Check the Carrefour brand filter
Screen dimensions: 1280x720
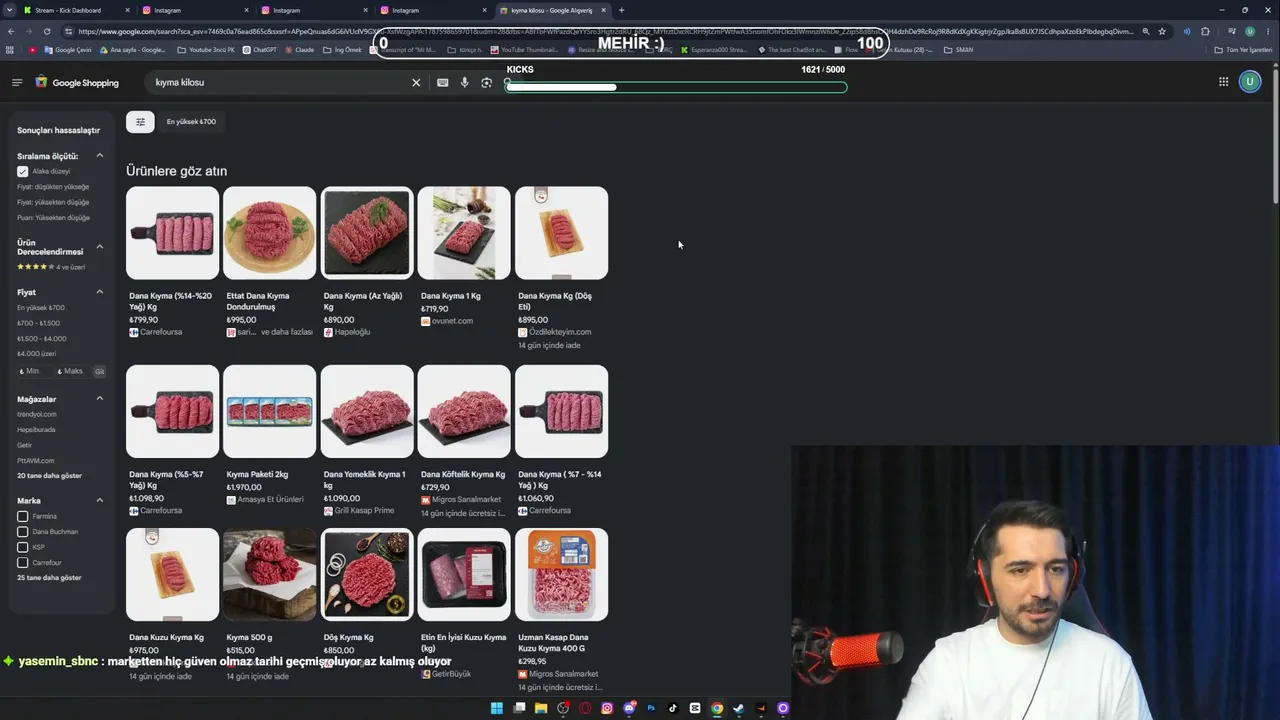[x=22, y=563]
